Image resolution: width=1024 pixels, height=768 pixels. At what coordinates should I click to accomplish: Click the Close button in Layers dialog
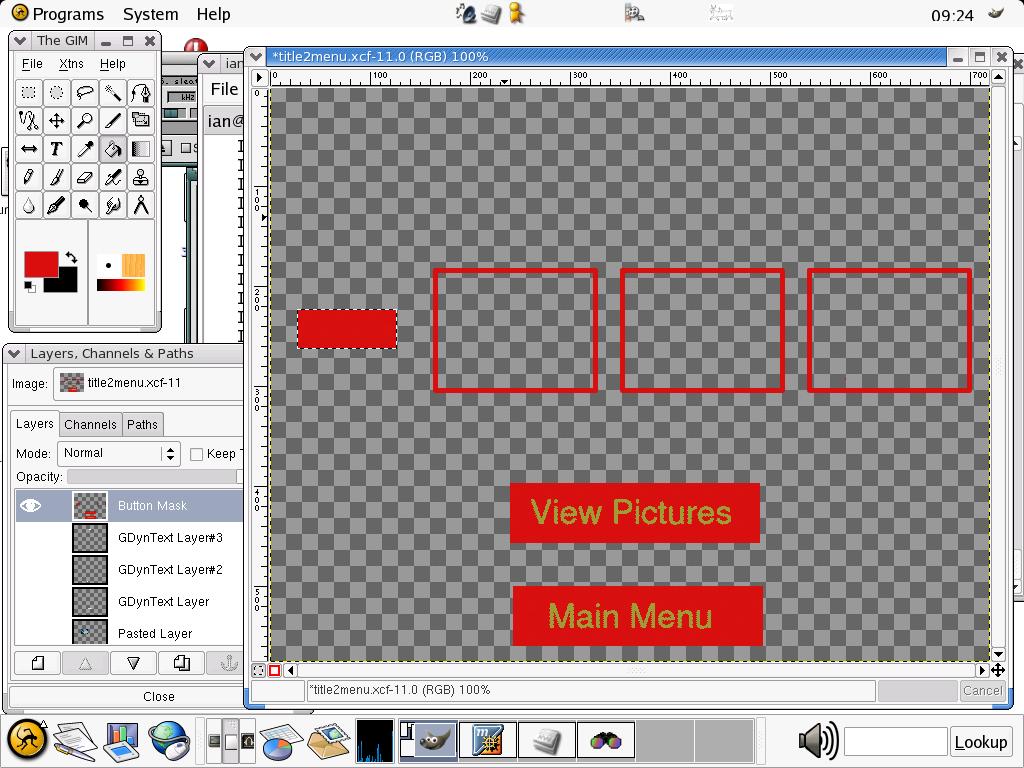pos(158,697)
